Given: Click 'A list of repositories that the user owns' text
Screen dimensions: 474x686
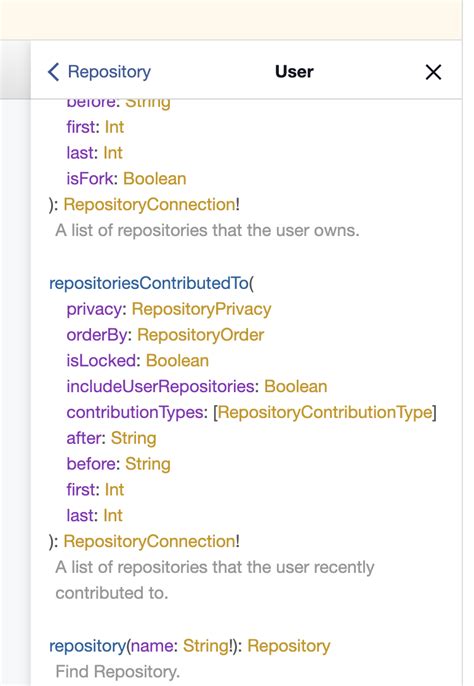Looking at the screenshot, I should pyautogui.click(x=207, y=230).
